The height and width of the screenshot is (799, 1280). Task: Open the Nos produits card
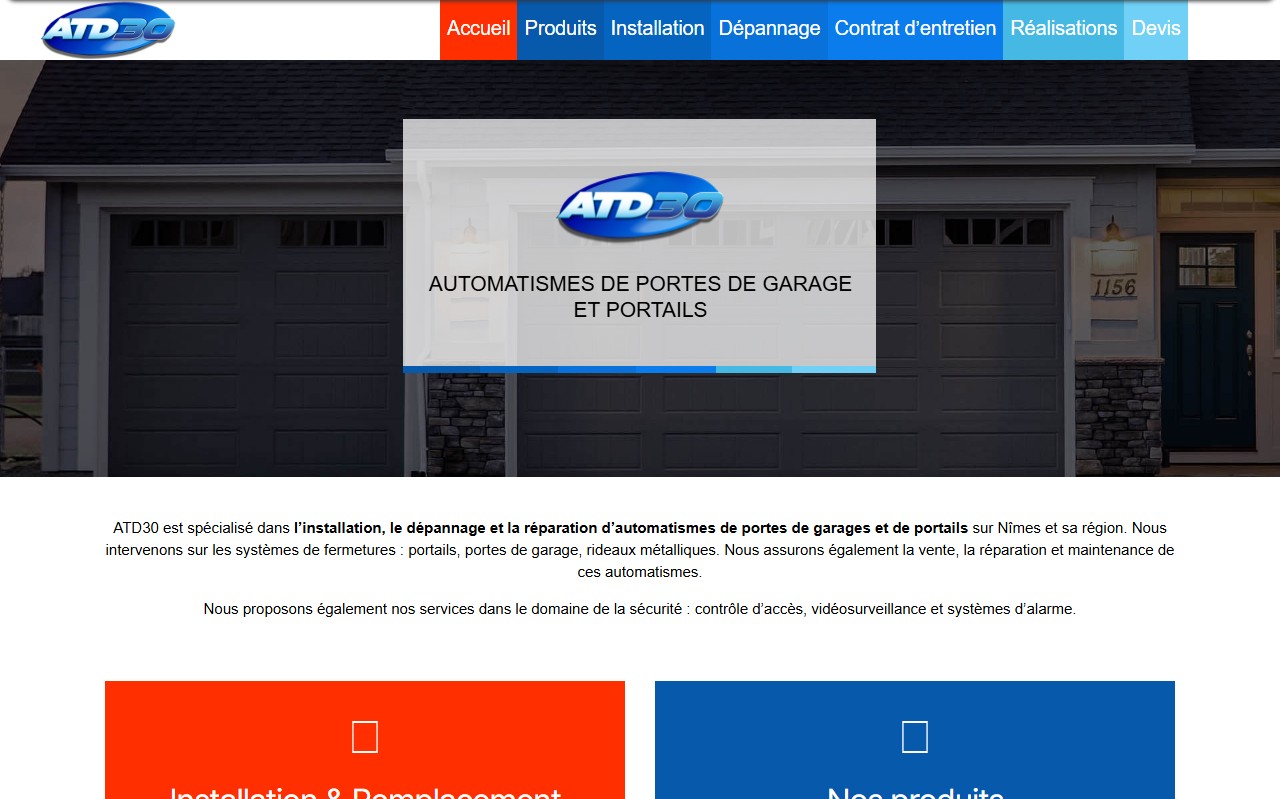tap(915, 740)
